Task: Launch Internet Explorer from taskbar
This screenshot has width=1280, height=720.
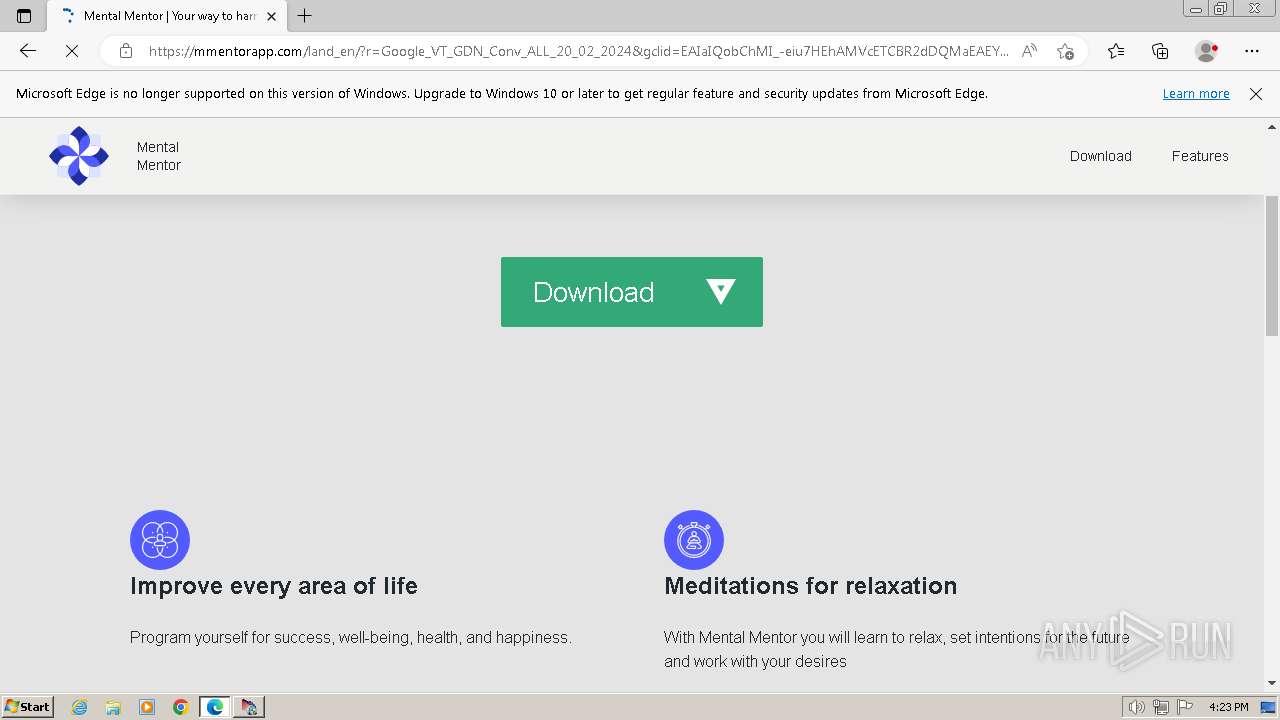Action: coord(80,707)
